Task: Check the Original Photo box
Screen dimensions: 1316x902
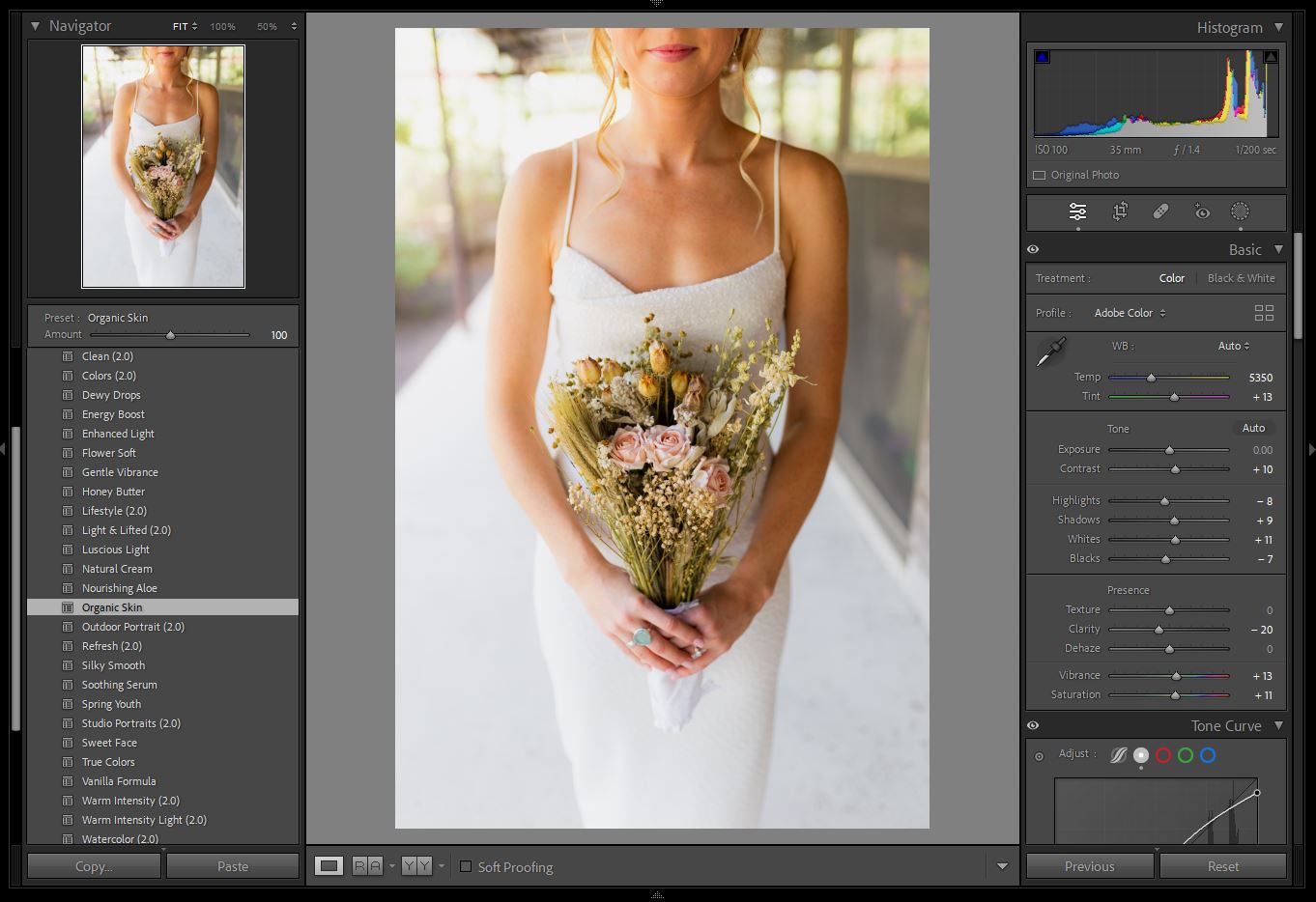Action: click(1039, 175)
